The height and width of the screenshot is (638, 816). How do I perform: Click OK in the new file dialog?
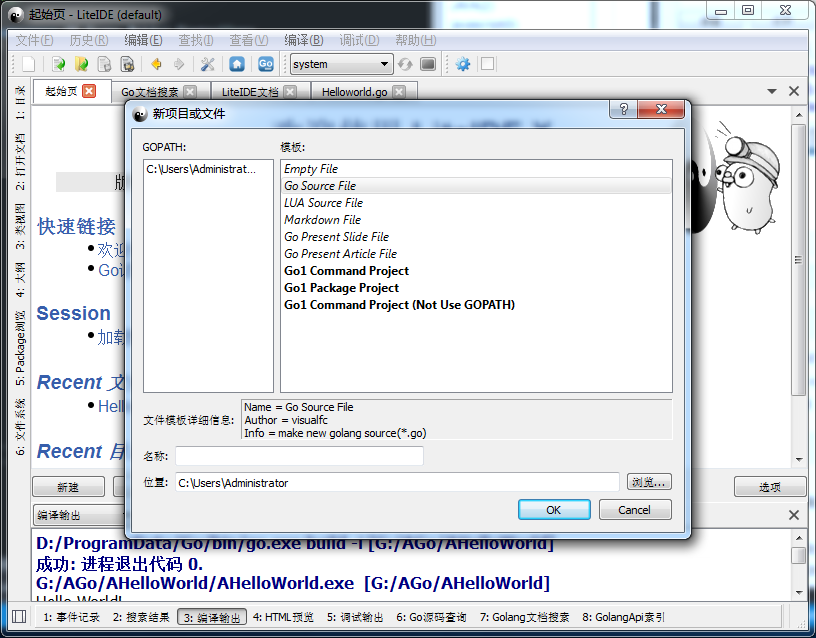(x=554, y=509)
